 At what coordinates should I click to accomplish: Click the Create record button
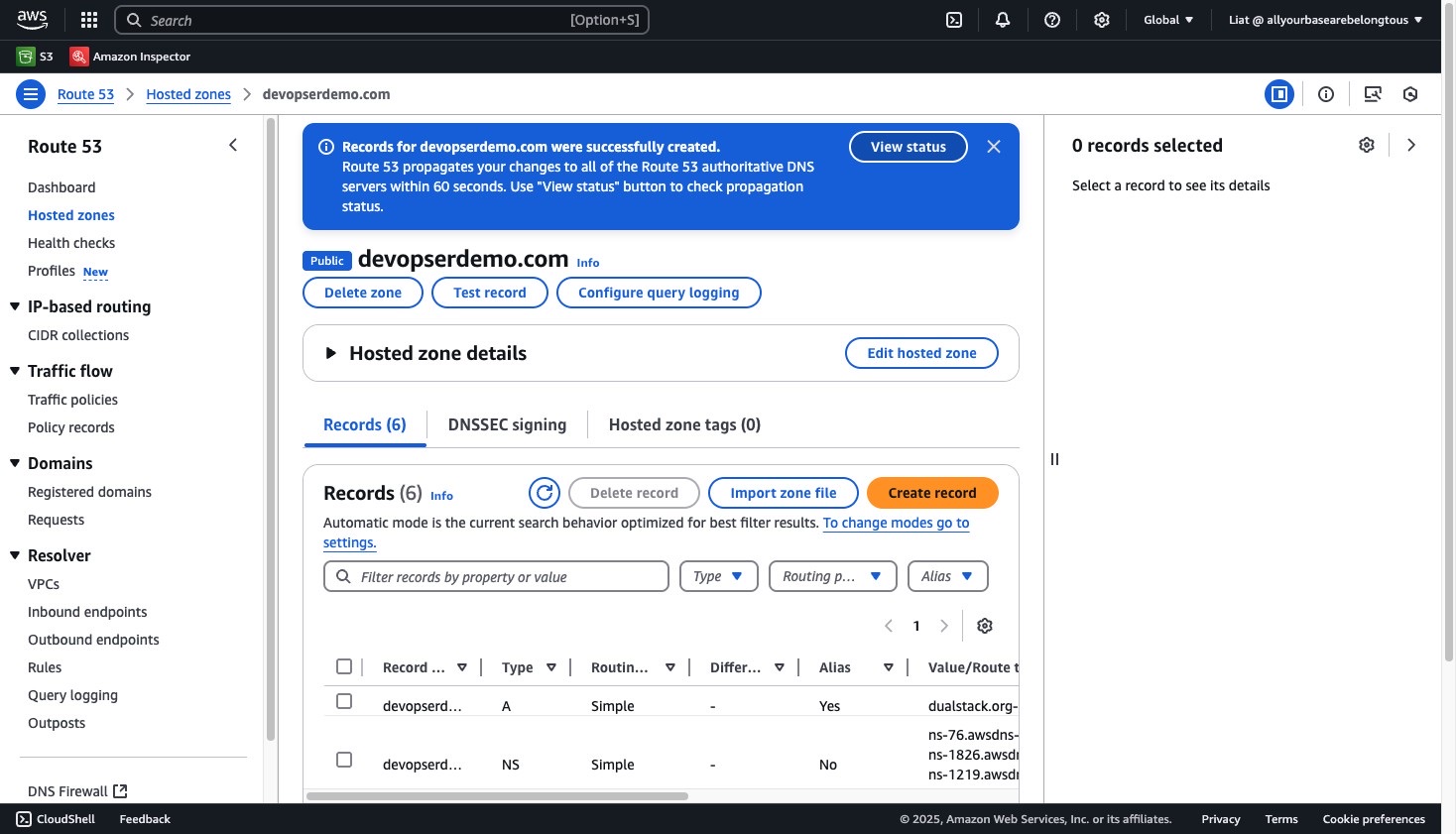932,493
